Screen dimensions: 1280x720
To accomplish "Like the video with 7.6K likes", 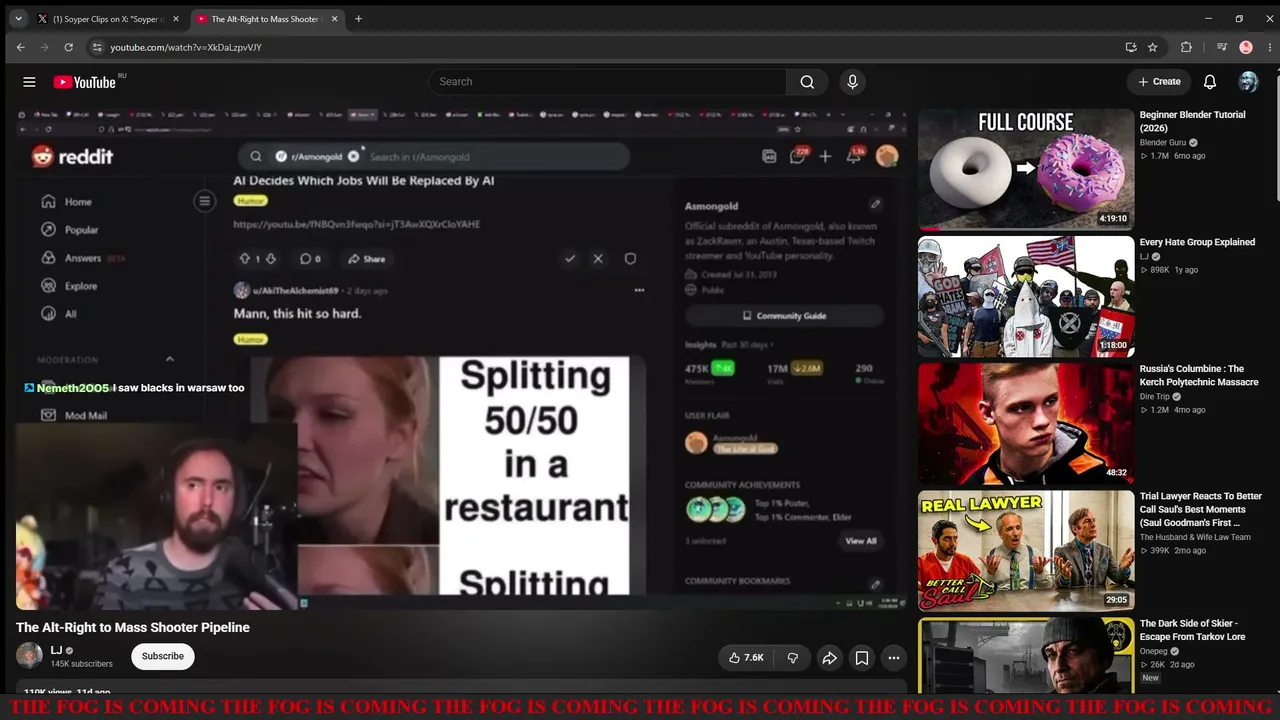I will pyautogui.click(x=746, y=658).
